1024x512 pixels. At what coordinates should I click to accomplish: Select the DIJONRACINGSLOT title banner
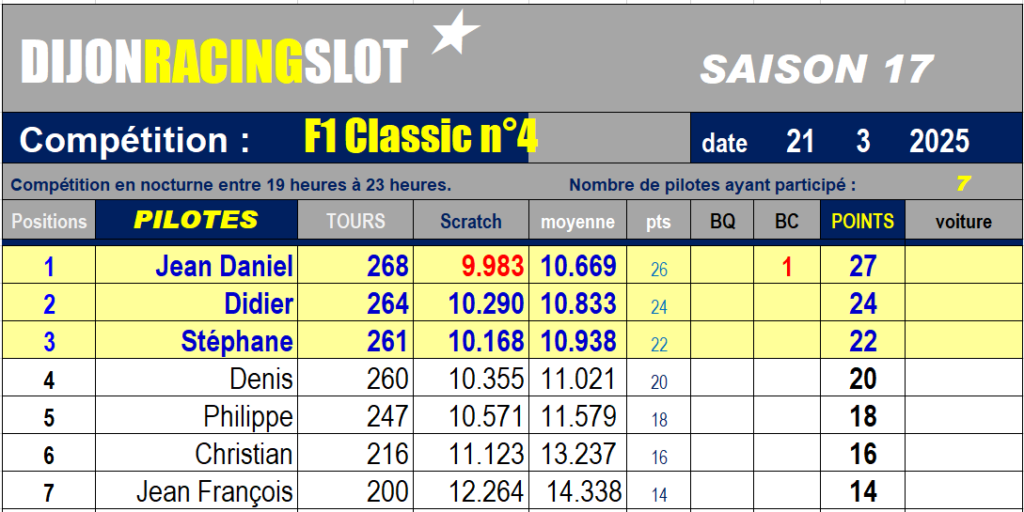coord(214,62)
